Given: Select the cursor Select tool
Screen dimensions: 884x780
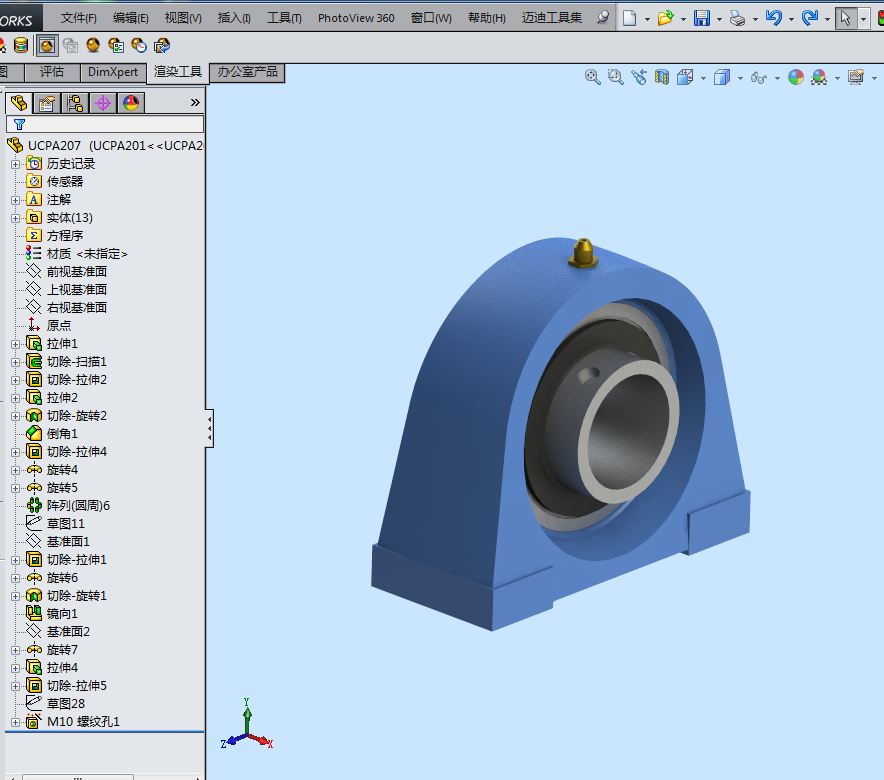Looking at the screenshot, I should [x=845, y=18].
